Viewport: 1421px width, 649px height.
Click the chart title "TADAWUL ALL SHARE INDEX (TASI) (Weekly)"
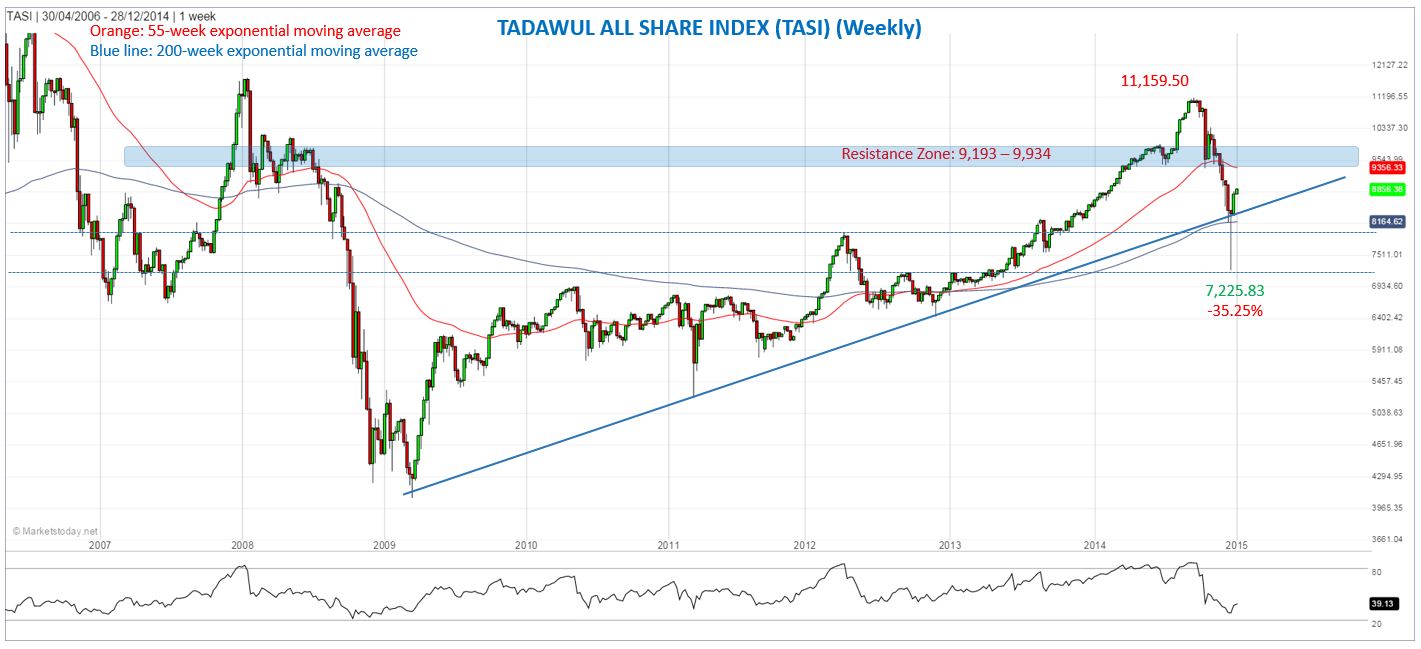709,29
